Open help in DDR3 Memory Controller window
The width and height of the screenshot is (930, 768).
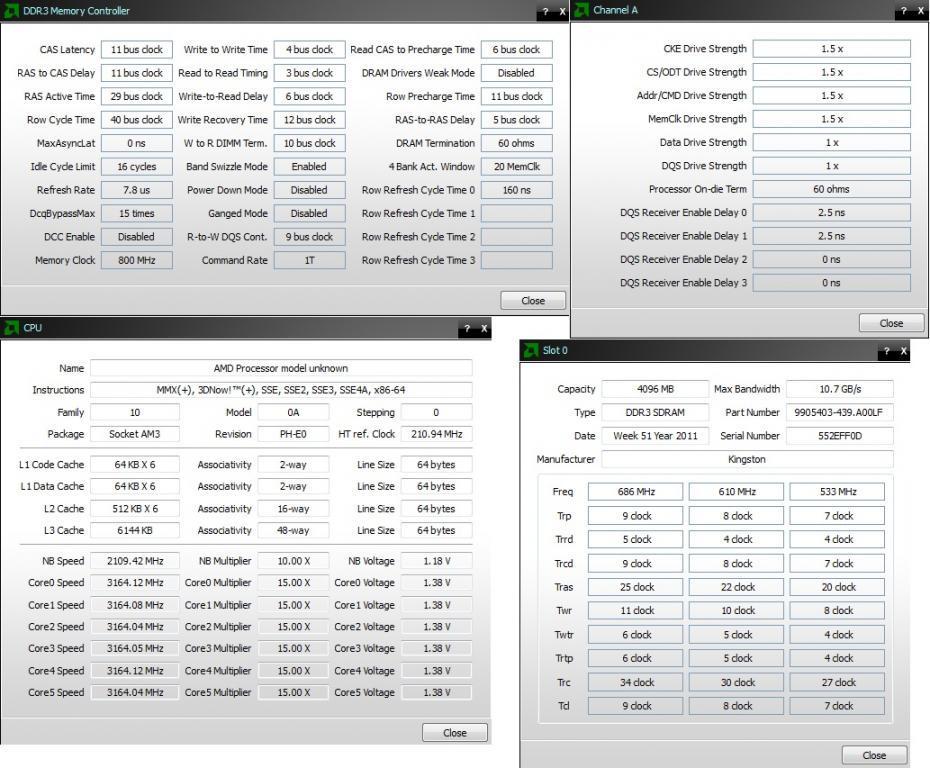tap(545, 12)
